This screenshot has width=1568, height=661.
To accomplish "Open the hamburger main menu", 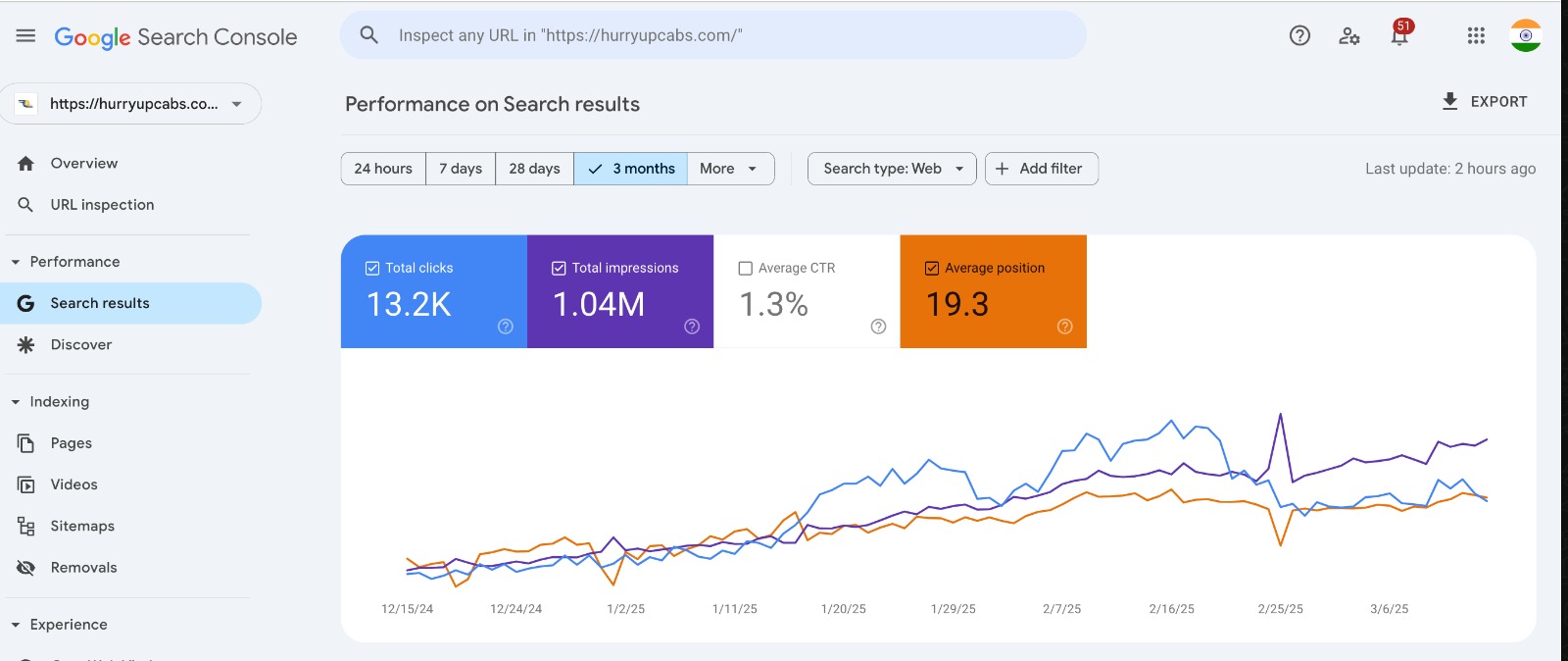I will point(26,35).
